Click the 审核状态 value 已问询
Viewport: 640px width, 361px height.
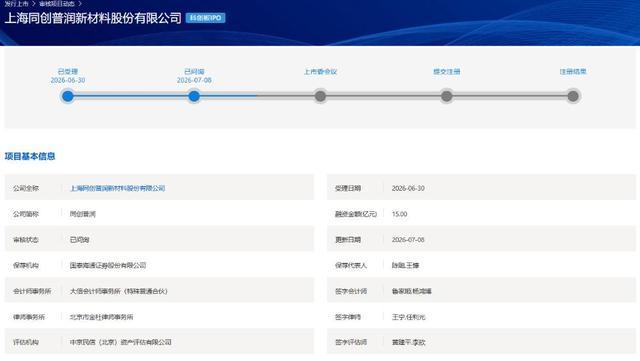[x=80, y=240]
